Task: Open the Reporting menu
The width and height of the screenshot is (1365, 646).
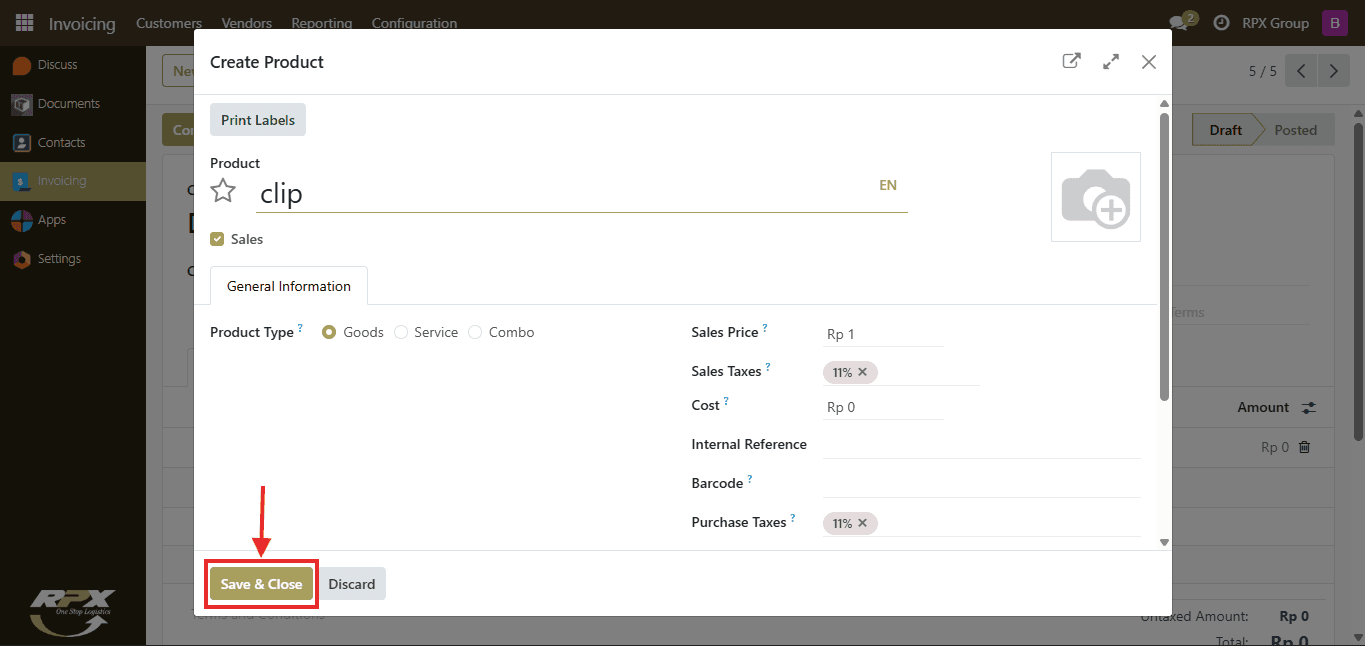Action: [322, 23]
